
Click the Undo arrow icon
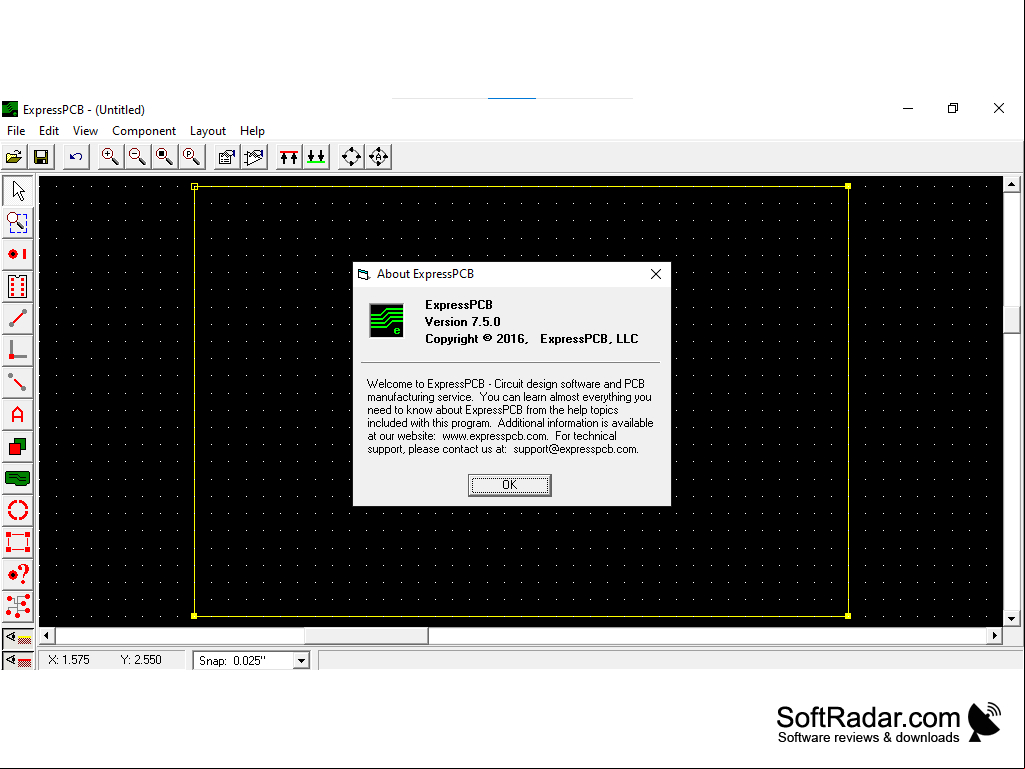pos(76,157)
